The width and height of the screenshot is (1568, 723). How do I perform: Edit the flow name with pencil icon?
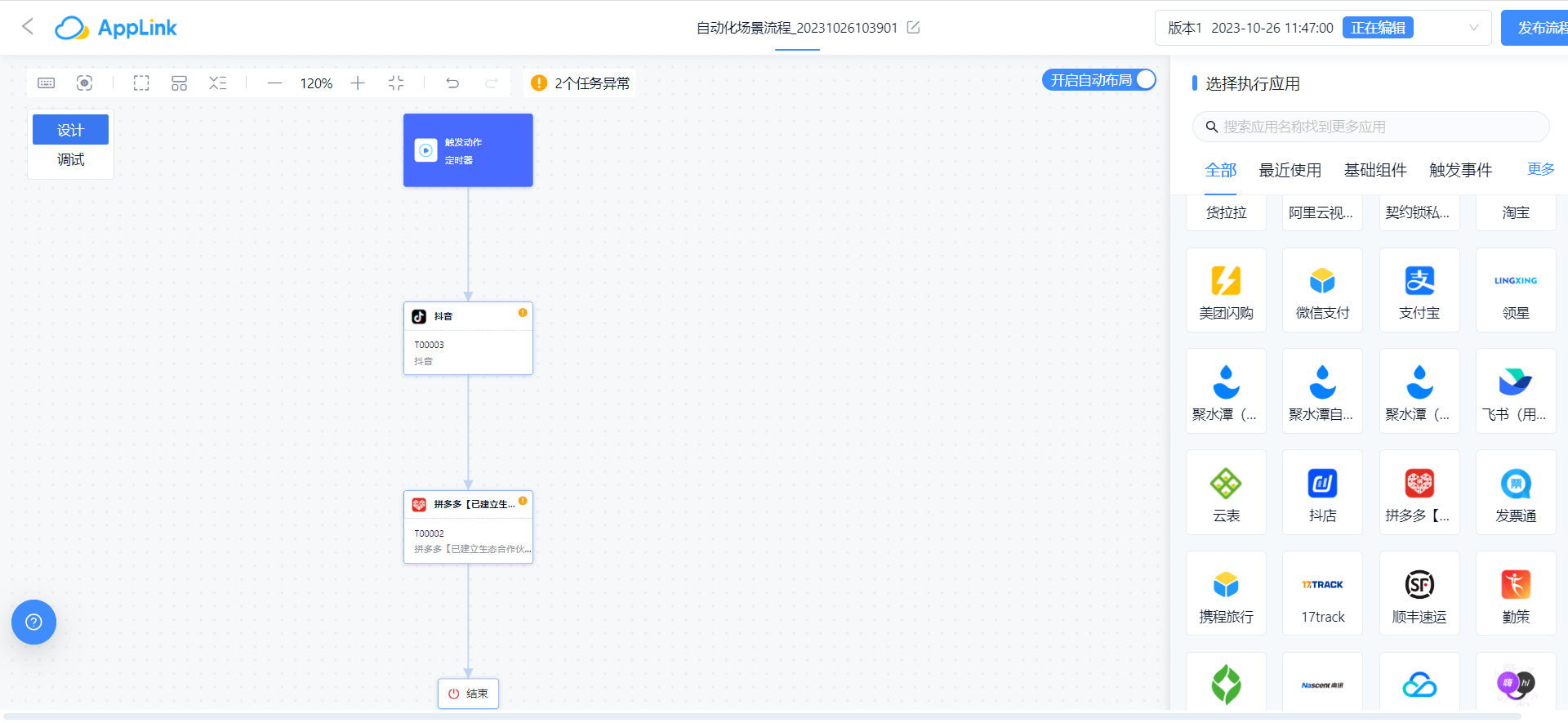pos(913,28)
